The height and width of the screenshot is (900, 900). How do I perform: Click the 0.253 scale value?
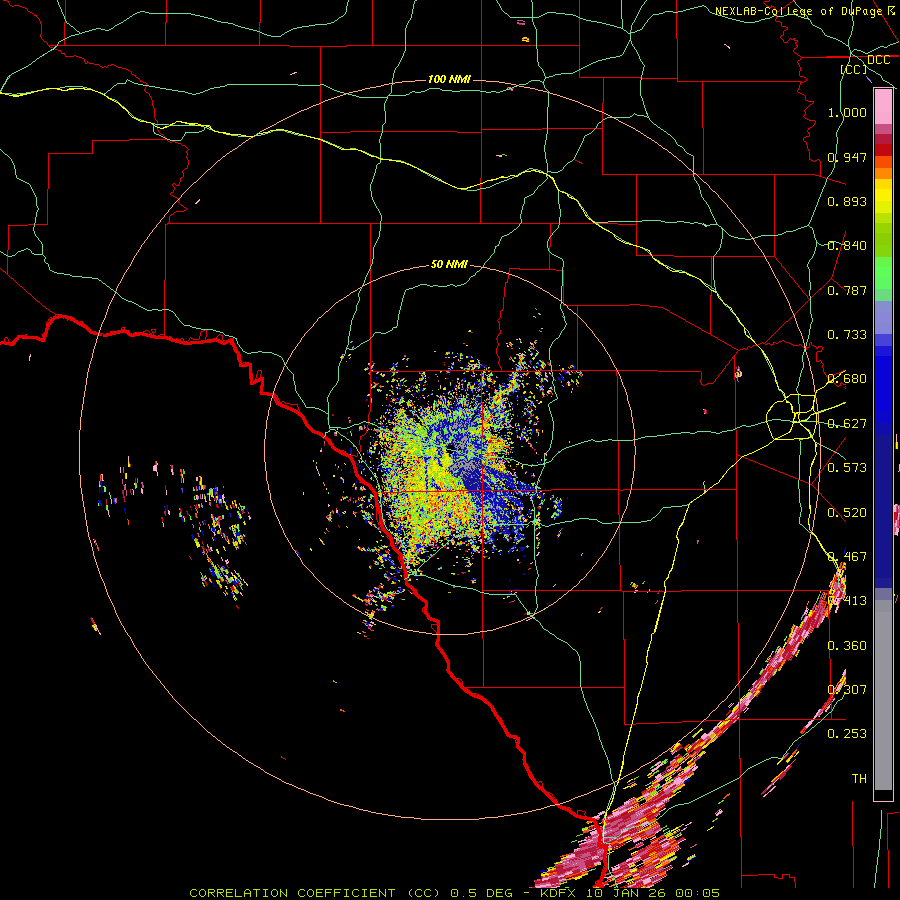[847, 734]
